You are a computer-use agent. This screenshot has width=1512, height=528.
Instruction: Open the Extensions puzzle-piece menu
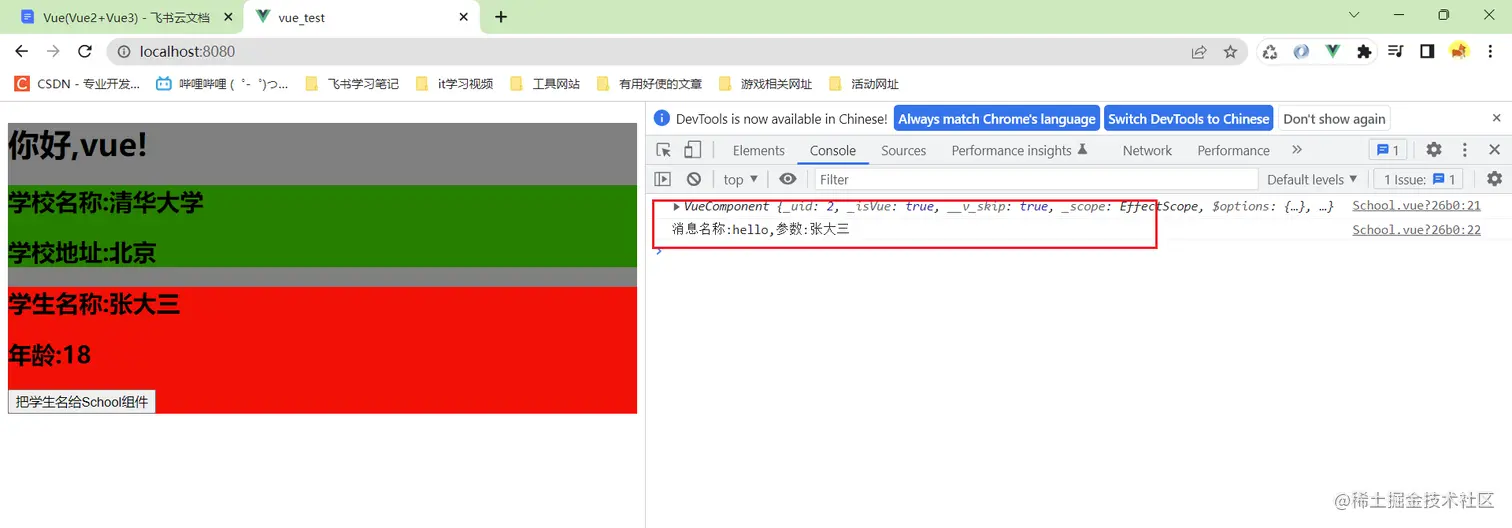click(x=1364, y=52)
